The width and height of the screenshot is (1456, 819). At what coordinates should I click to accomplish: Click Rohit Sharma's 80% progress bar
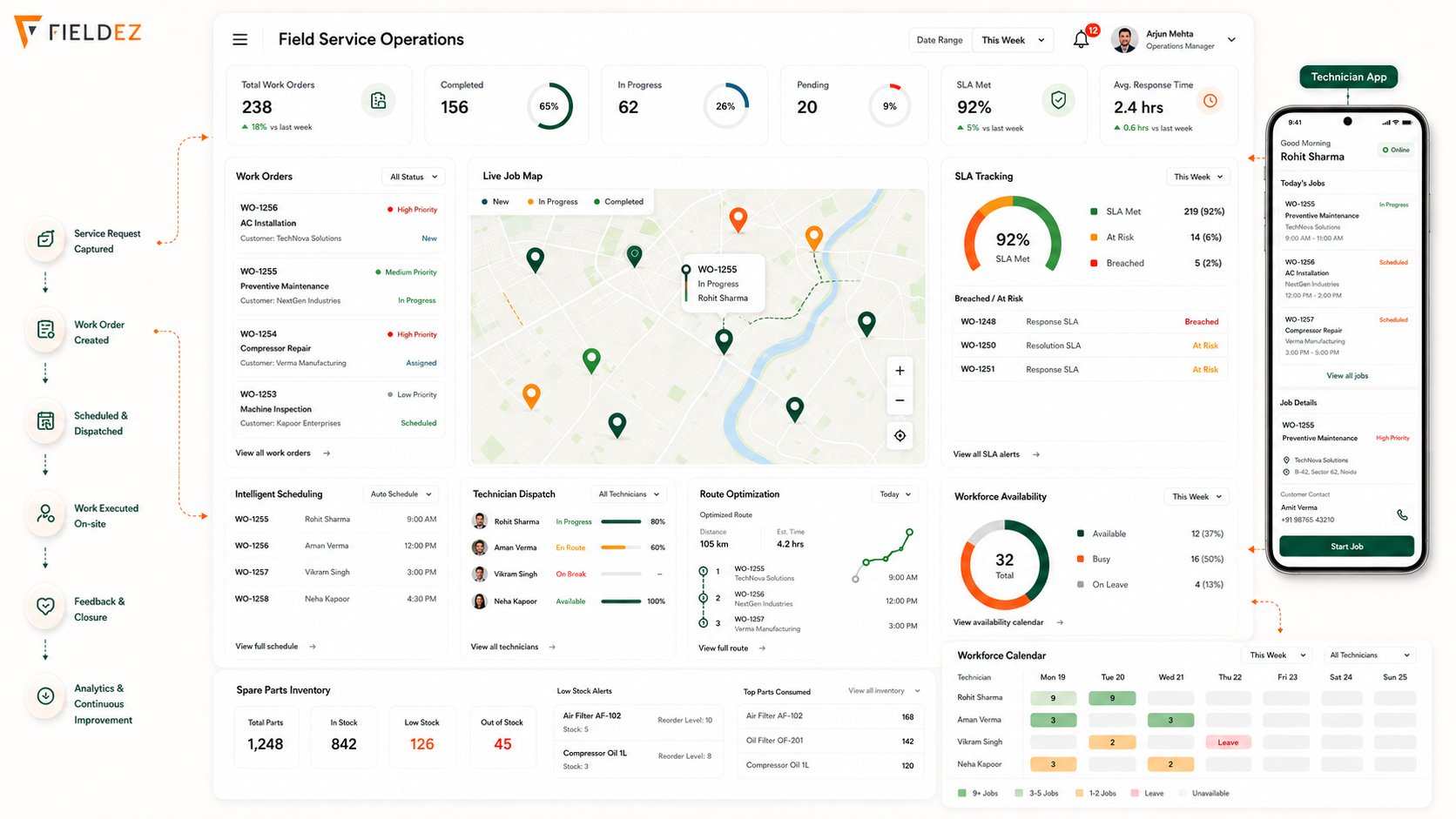(x=621, y=522)
